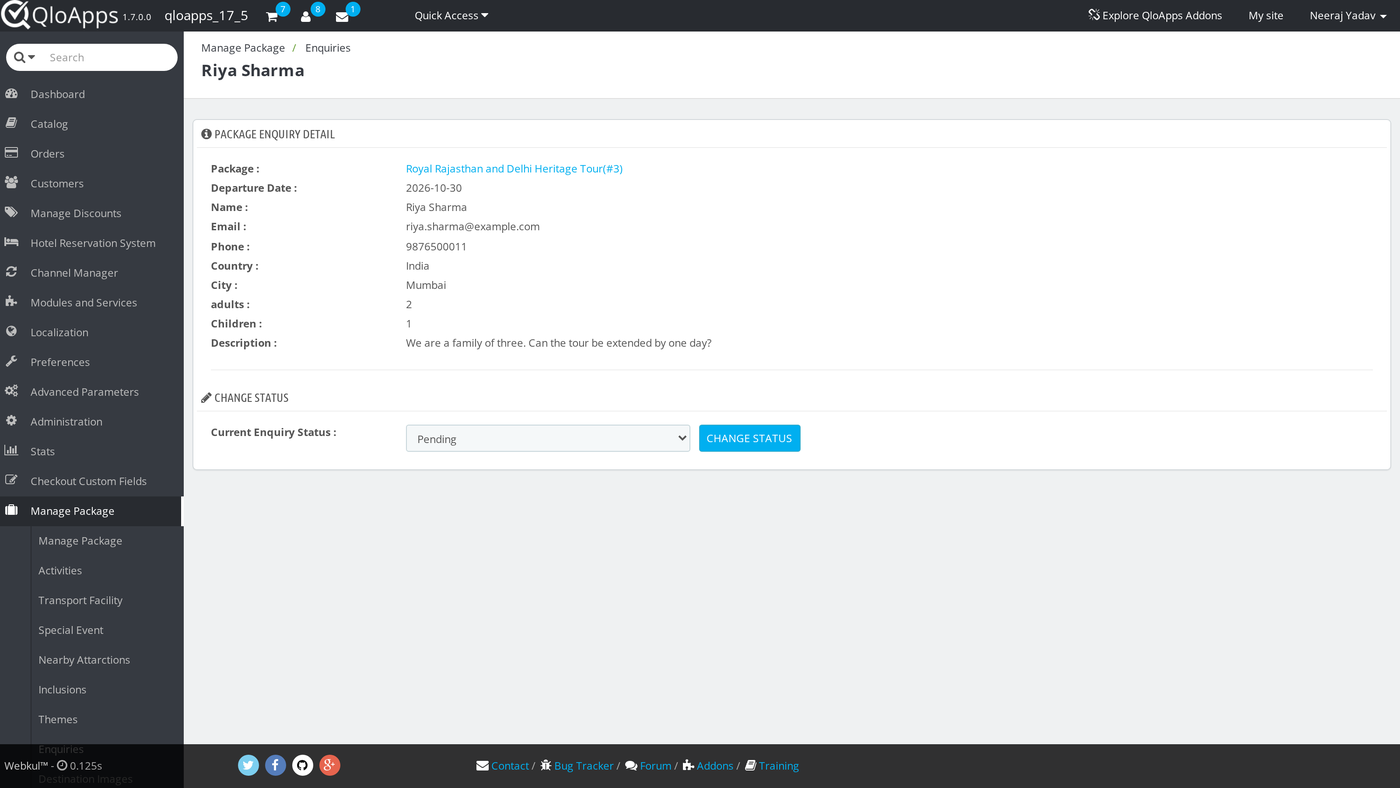Click the Catalog book icon
This screenshot has height=788, width=1400.
pos(12,124)
